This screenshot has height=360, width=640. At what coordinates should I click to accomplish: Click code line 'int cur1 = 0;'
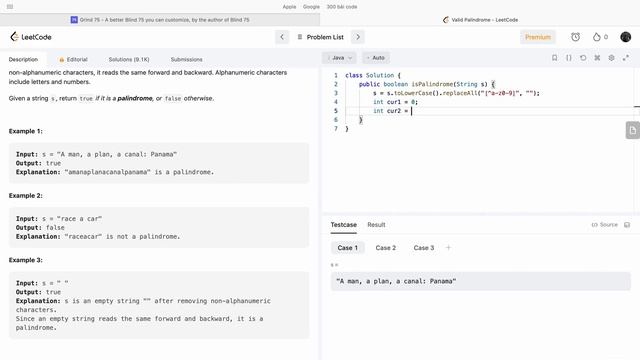396,102
